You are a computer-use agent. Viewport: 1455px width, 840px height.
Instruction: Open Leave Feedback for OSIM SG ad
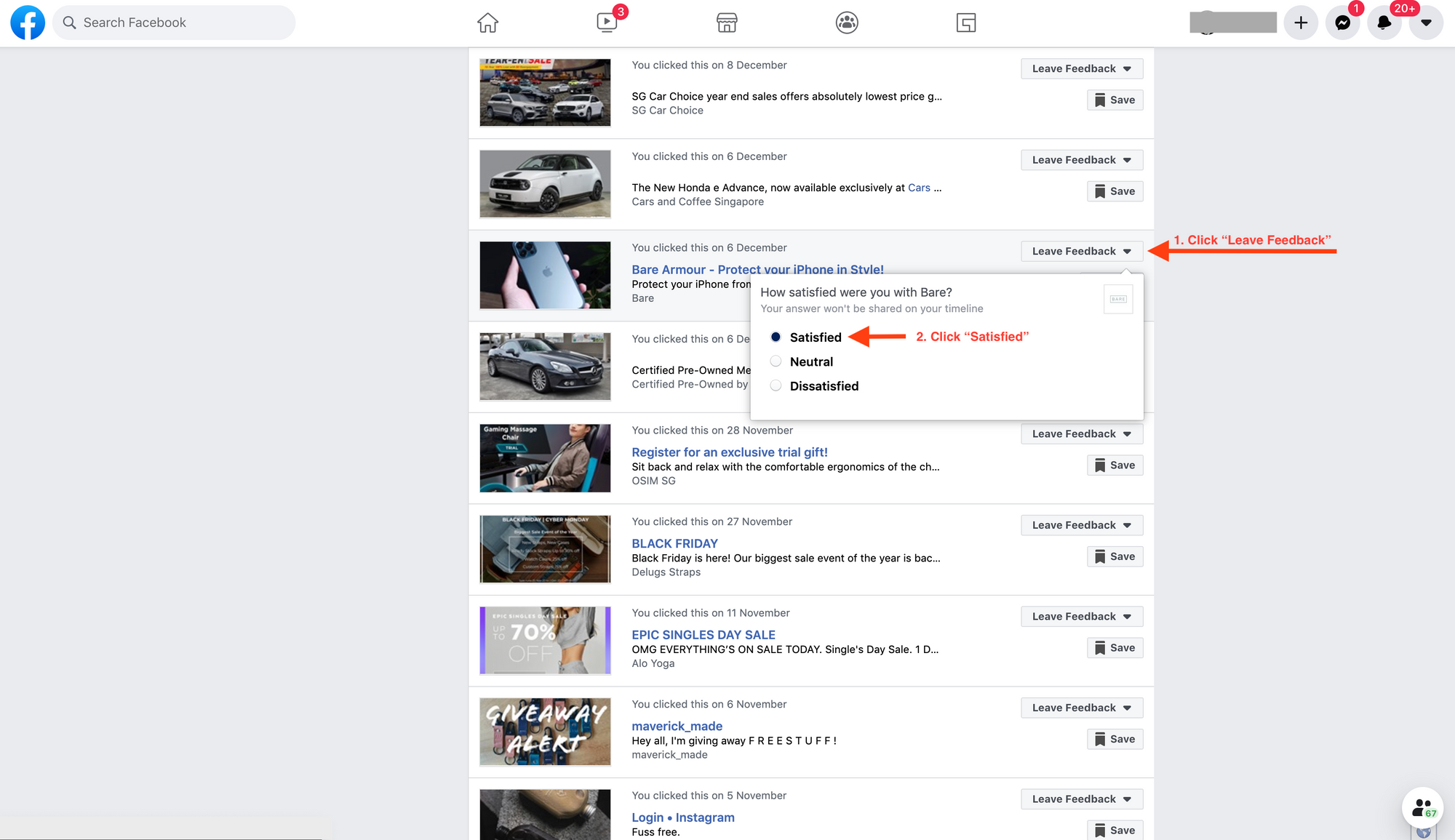click(1082, 433)
